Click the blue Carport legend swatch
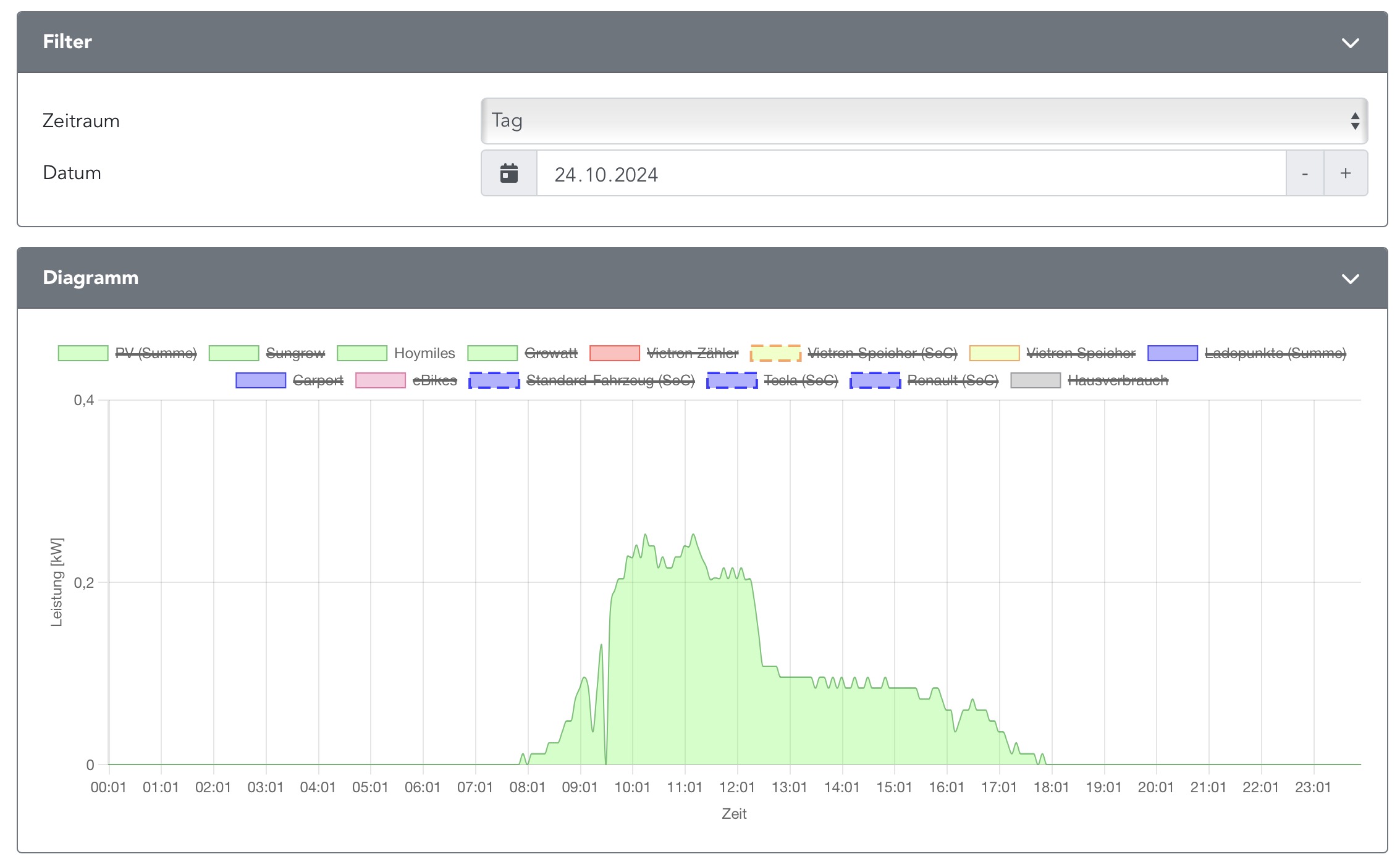This screenshot has height=862, width=1400. 261,380
